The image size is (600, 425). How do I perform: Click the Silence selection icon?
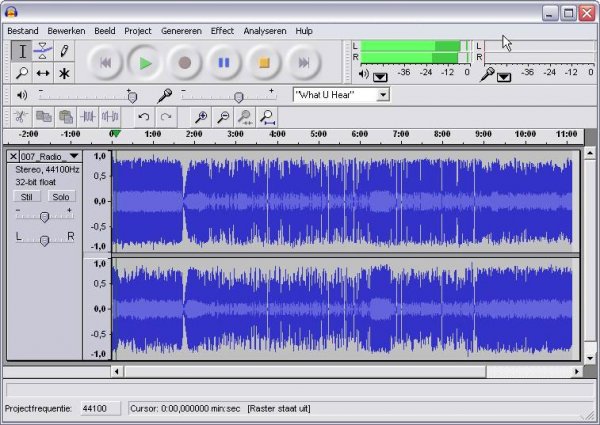pos(110,117)
